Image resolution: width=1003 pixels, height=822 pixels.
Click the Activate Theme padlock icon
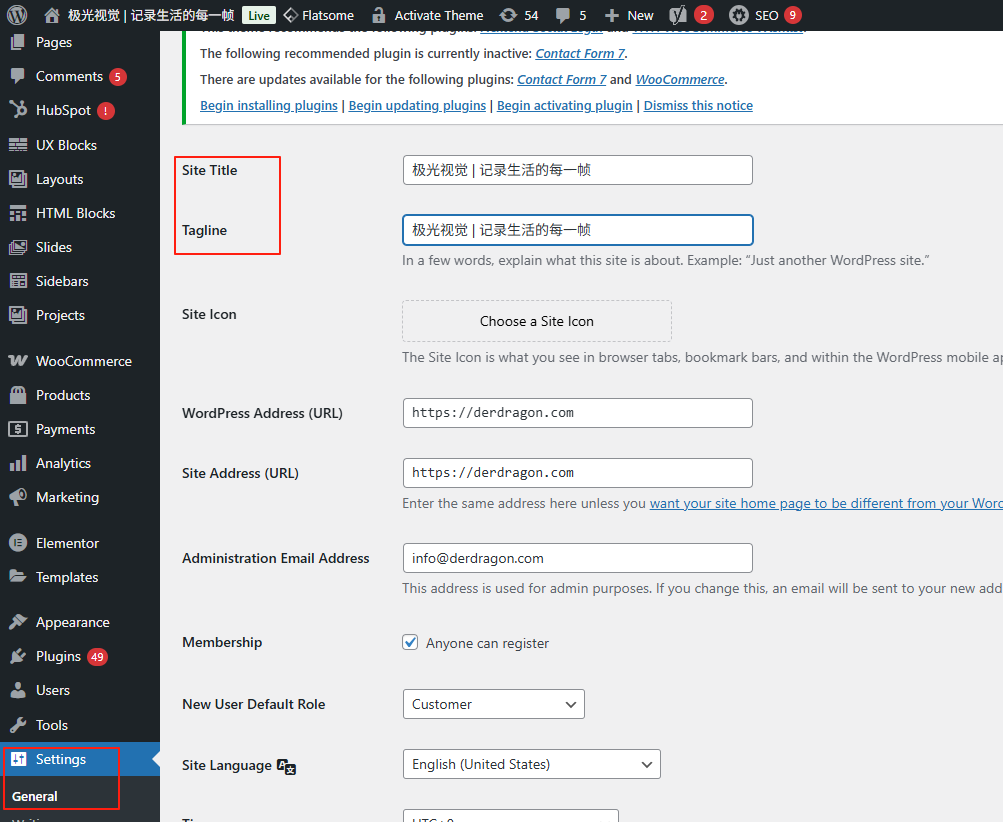[378, 15]
